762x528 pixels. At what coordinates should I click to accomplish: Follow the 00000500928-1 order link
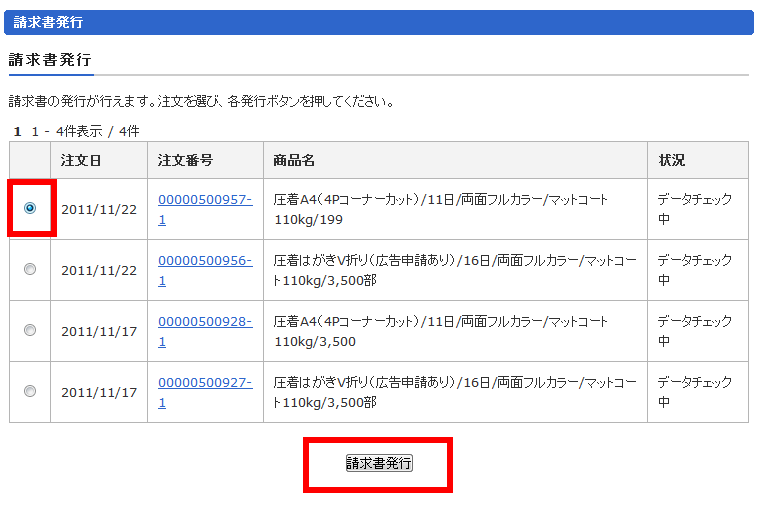tap(204, 321)
